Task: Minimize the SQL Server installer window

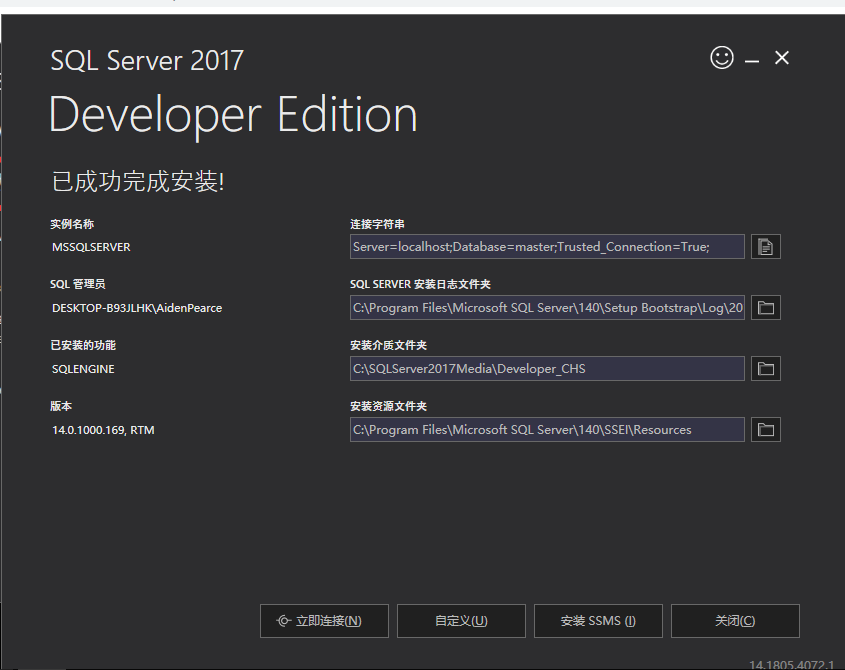Action: 752,61
